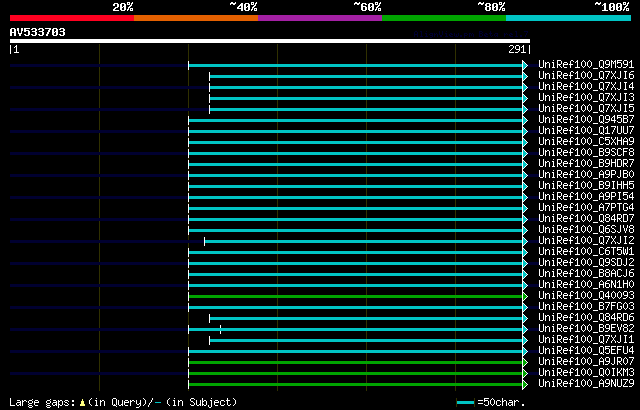640x410 pixels.
Task: Click the query end position 291
Action: [x=517, y=49]
